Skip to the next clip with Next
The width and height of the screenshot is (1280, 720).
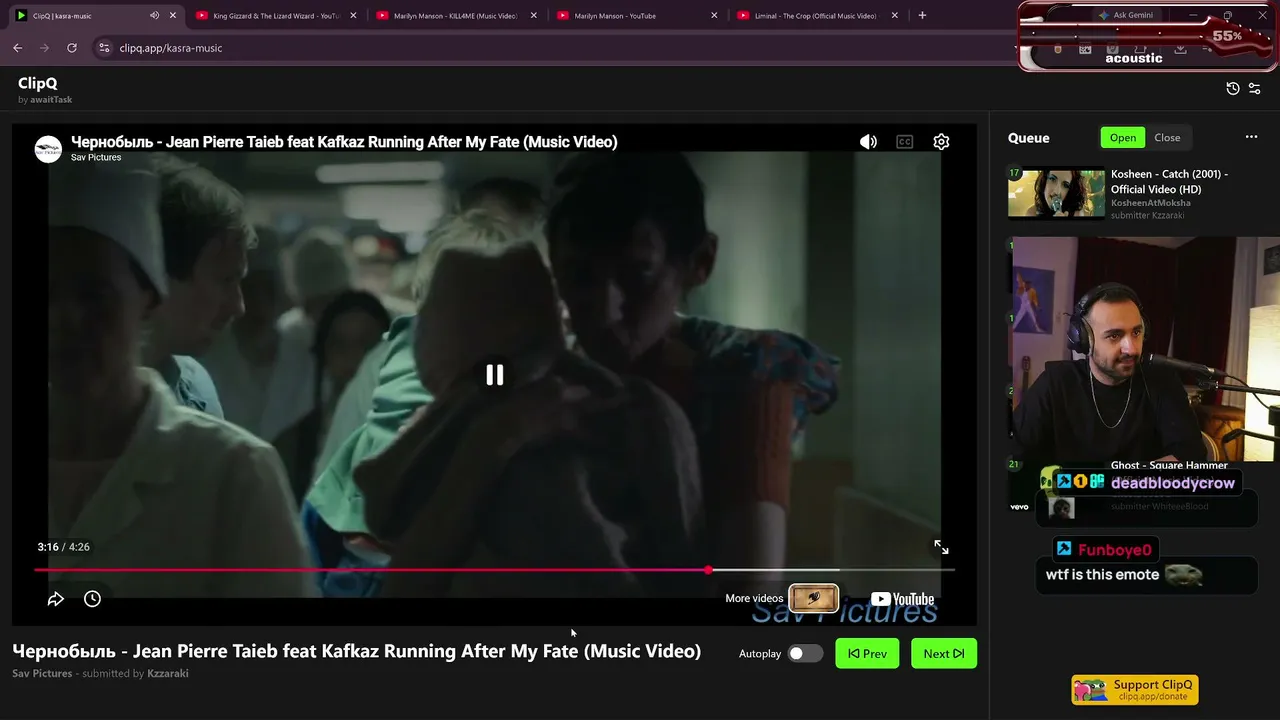pyautogui.click(x=944, y=654)
